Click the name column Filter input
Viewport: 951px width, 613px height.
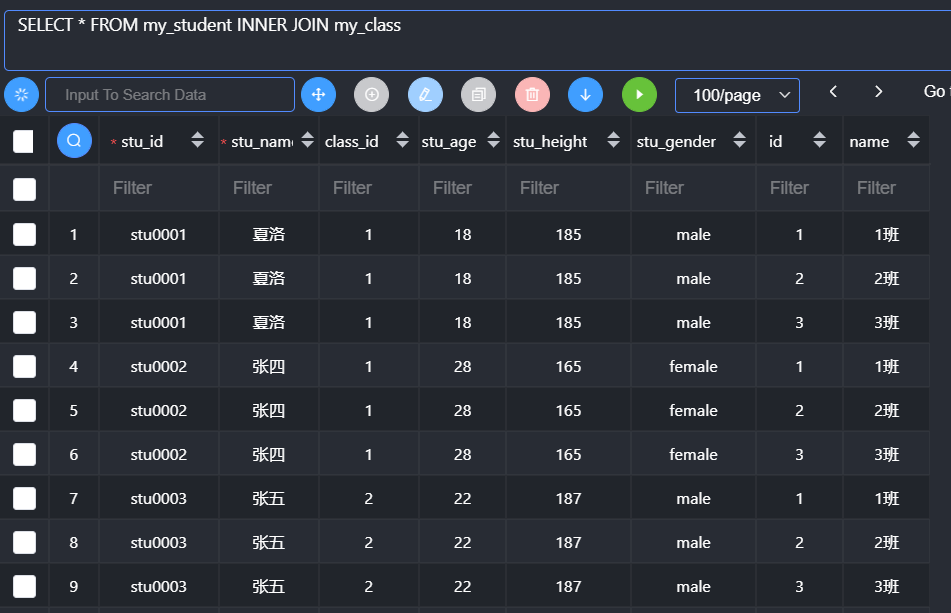point(886,188)
